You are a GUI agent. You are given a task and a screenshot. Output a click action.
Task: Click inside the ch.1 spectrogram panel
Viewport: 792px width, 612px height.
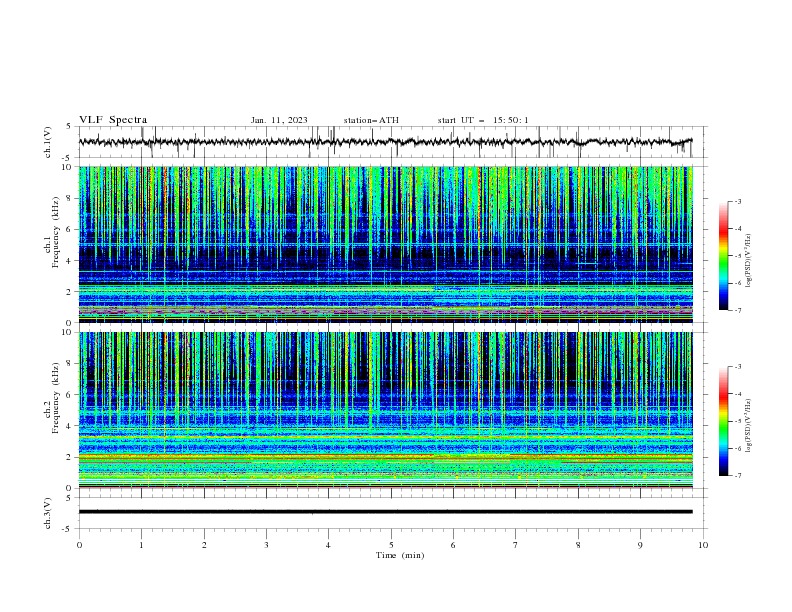pos(386,244)
